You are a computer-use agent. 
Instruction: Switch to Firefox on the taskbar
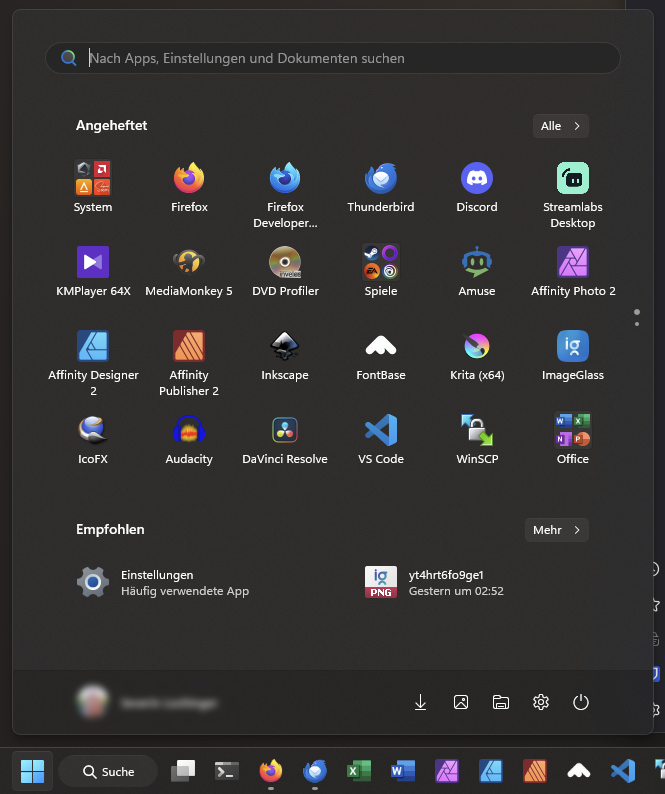click(271, 771)
